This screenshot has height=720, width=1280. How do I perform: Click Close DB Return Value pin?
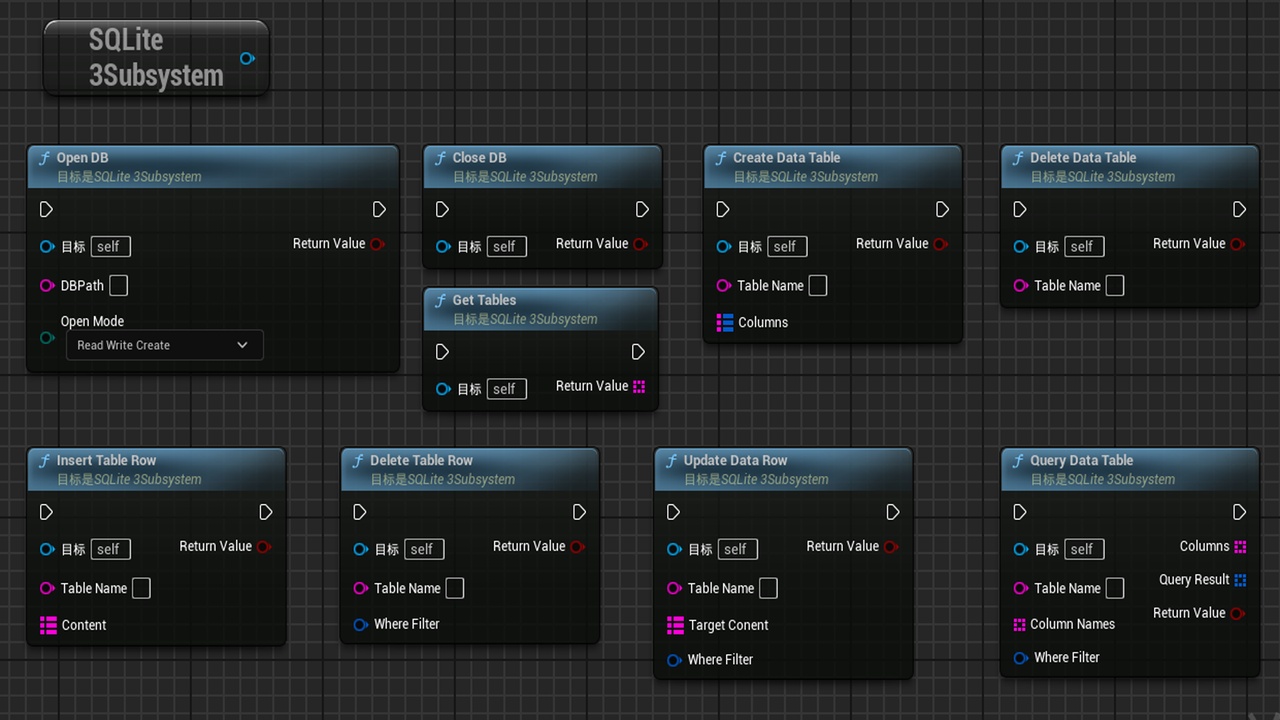click(x=640, y=244)
